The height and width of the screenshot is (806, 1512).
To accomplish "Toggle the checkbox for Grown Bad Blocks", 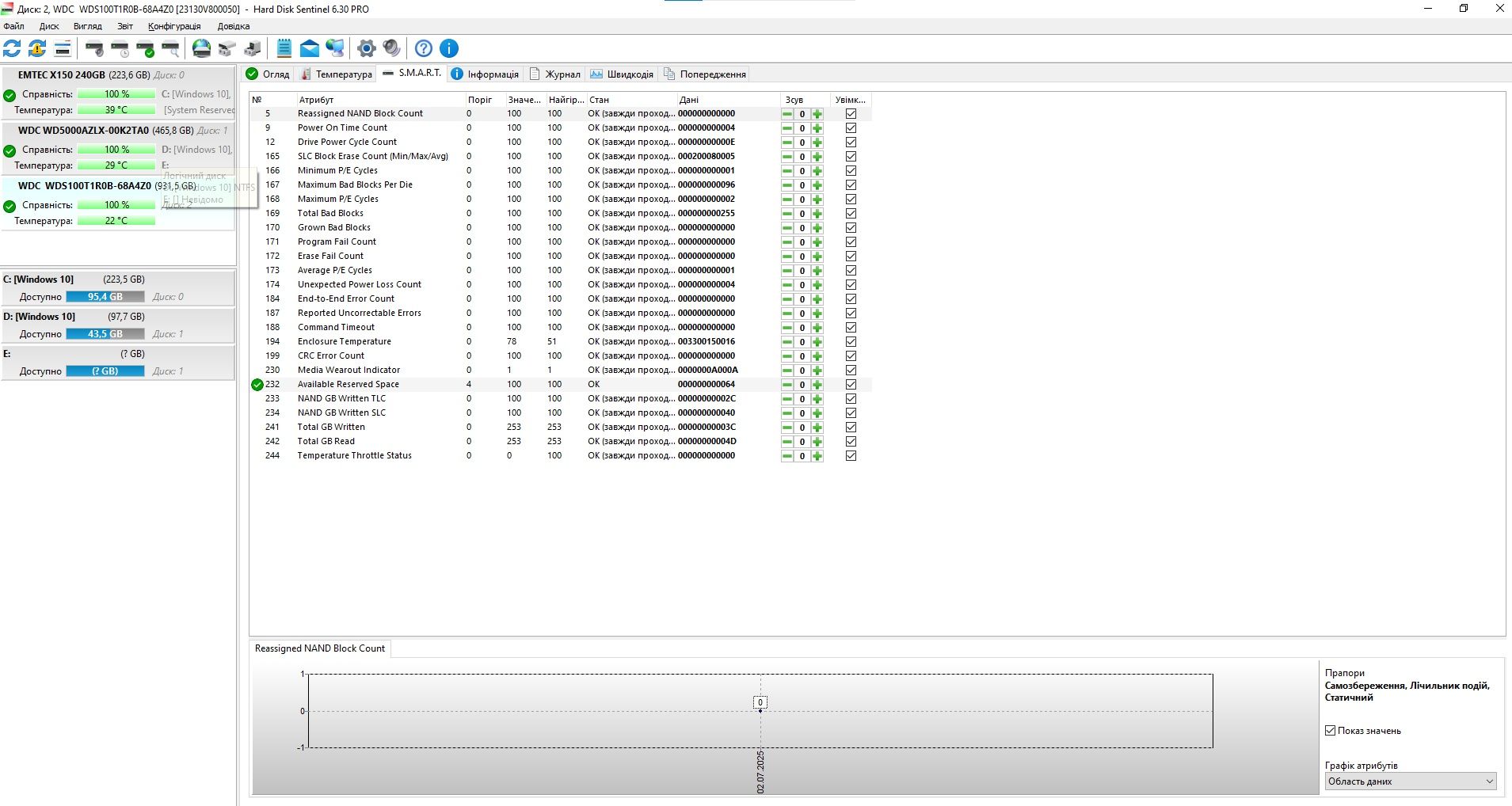I will [x=851, y=228].
